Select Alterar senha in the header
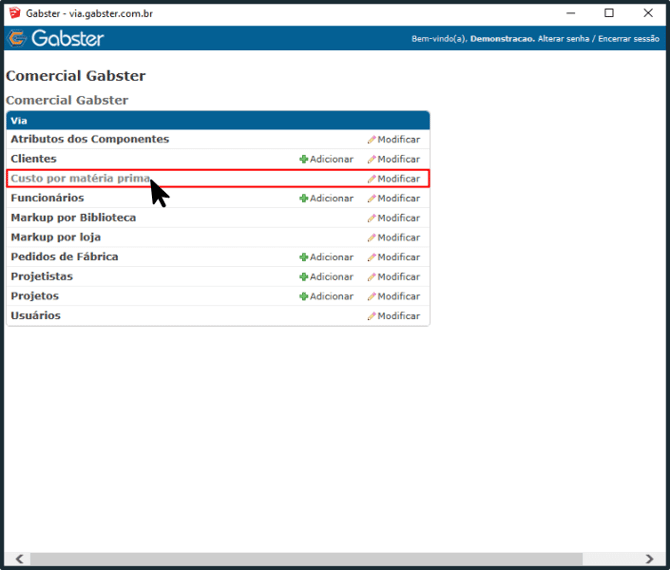The image size is (670, 570). [x=563, y=39]
